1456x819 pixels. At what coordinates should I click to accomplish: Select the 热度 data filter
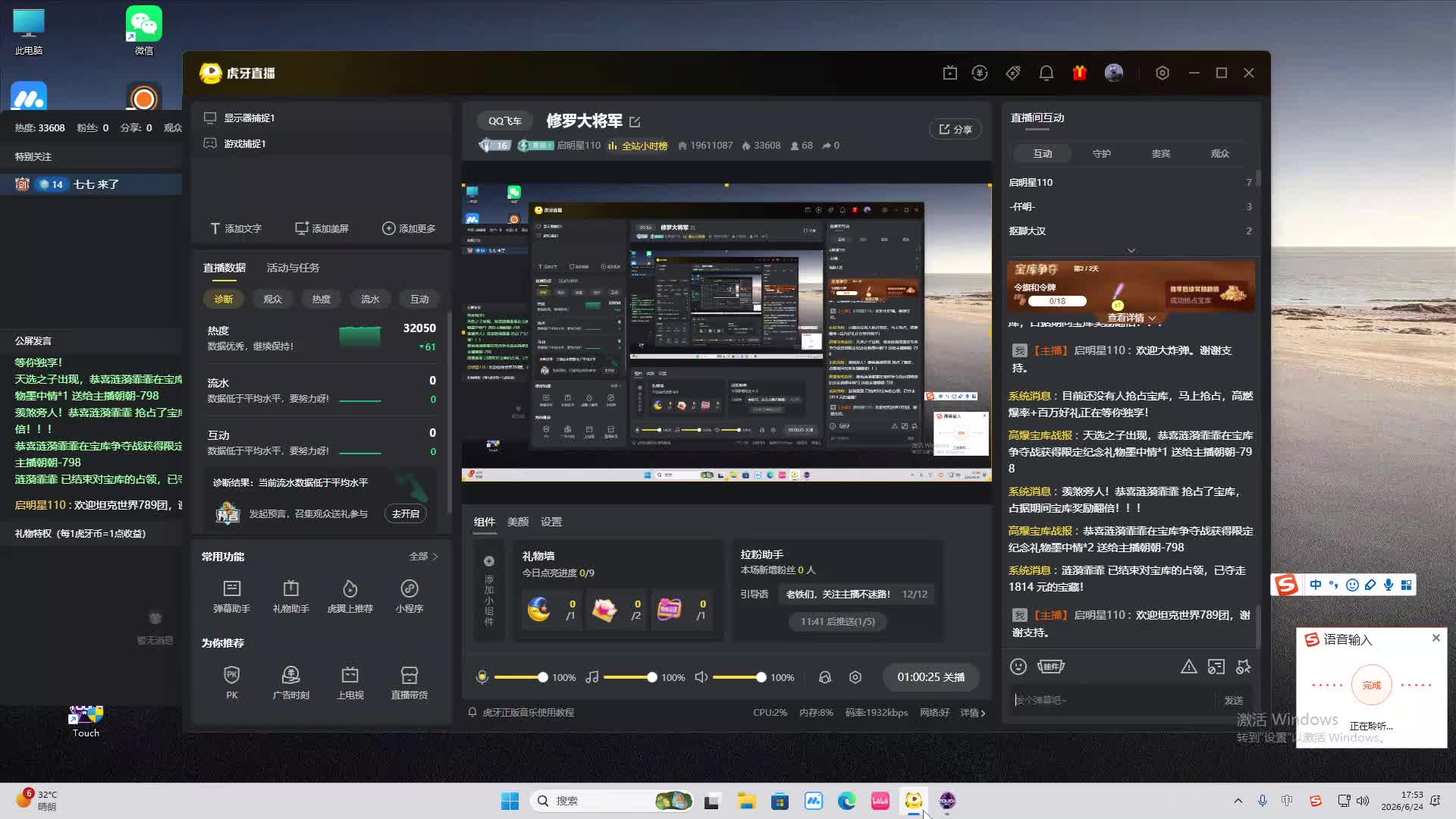(x=322, y=300)
